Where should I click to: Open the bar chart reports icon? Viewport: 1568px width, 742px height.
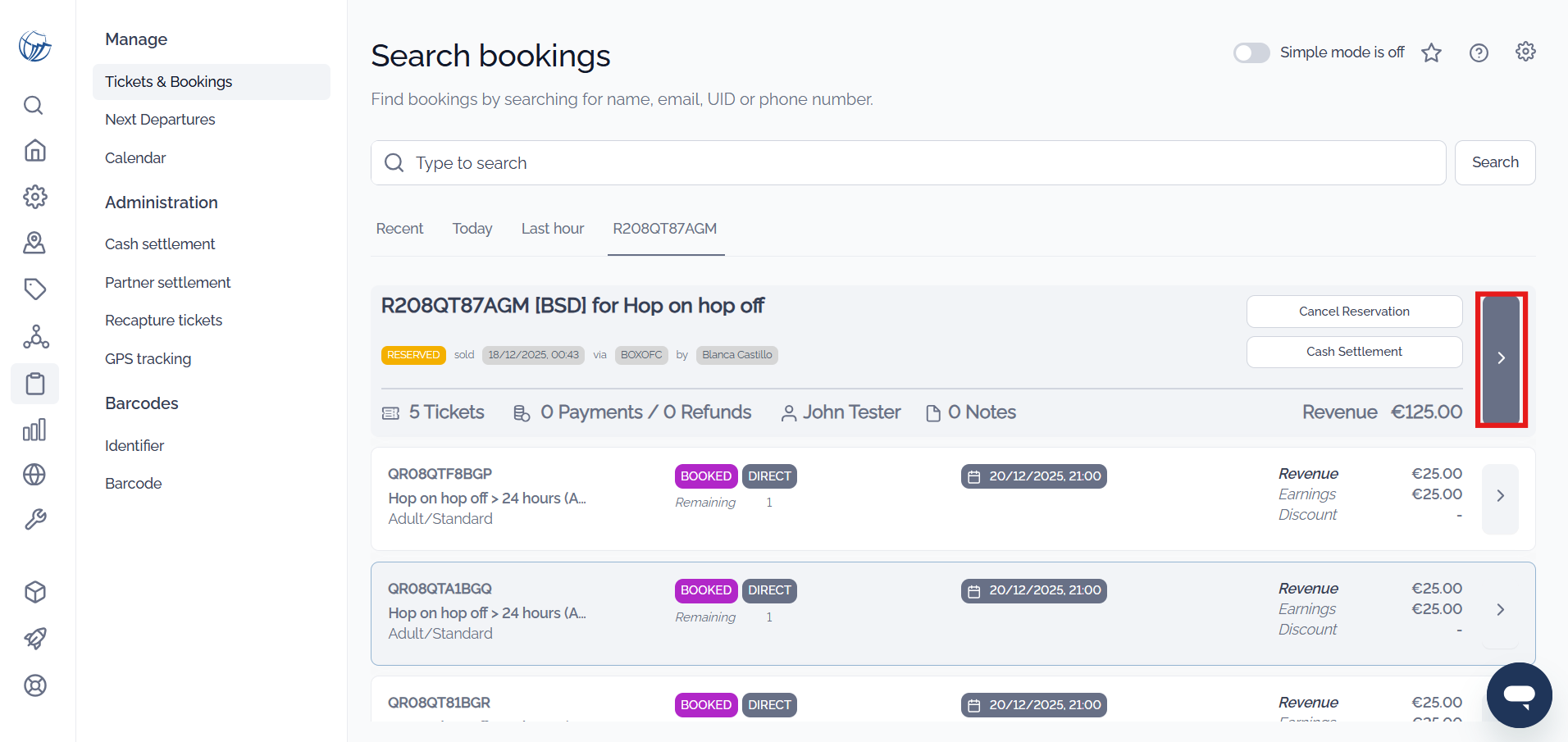(x=34, y=430)
